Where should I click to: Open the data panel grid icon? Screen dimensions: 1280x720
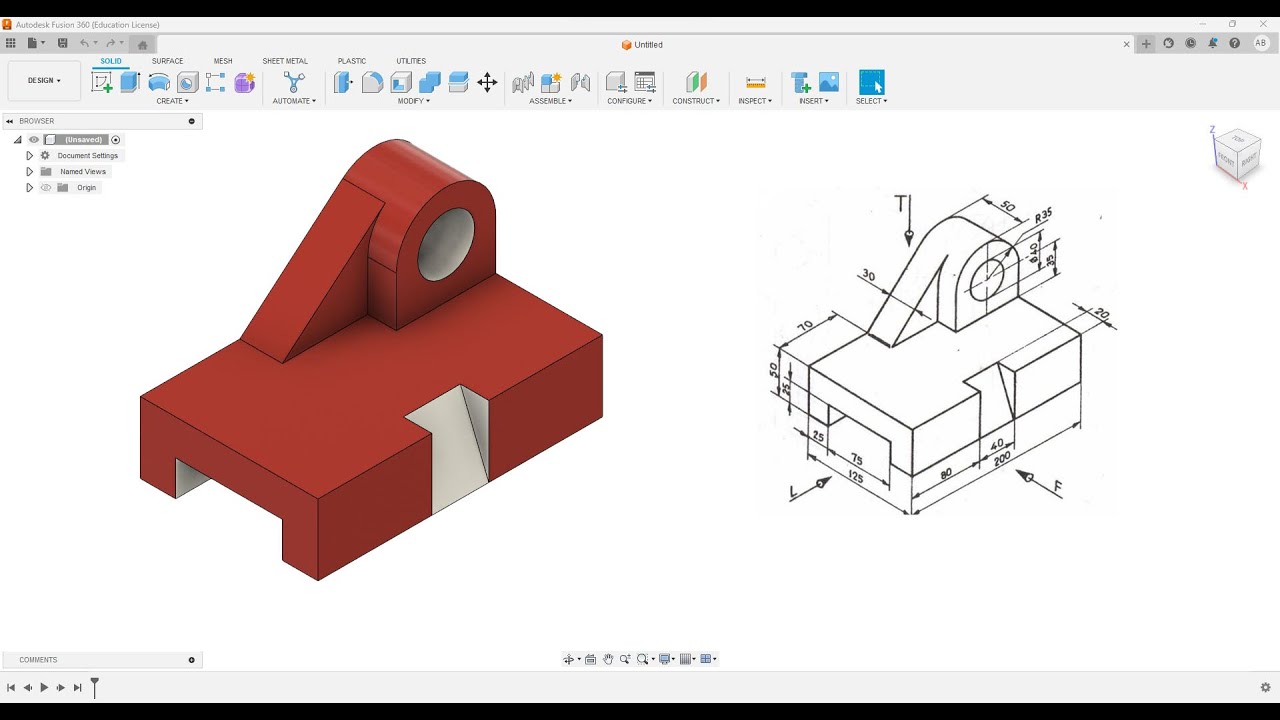pyautogui.click(x=10, y=43)
